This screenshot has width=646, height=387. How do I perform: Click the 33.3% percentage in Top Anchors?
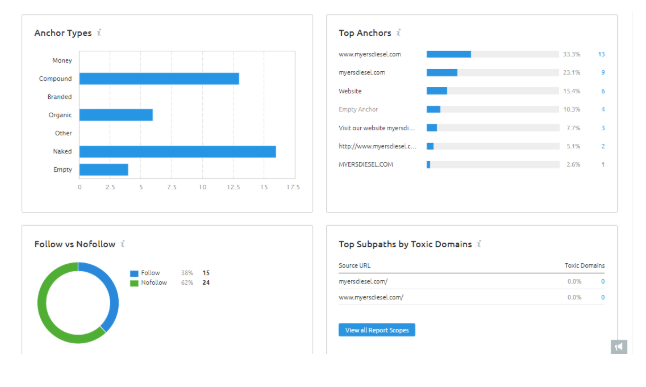coord(572,54)
